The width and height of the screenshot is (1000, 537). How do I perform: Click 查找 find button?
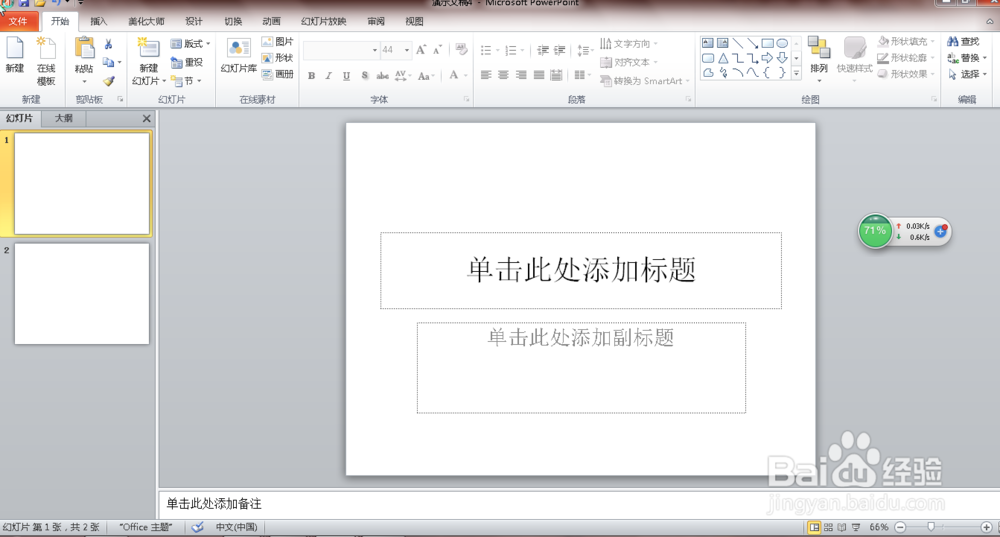963,41
